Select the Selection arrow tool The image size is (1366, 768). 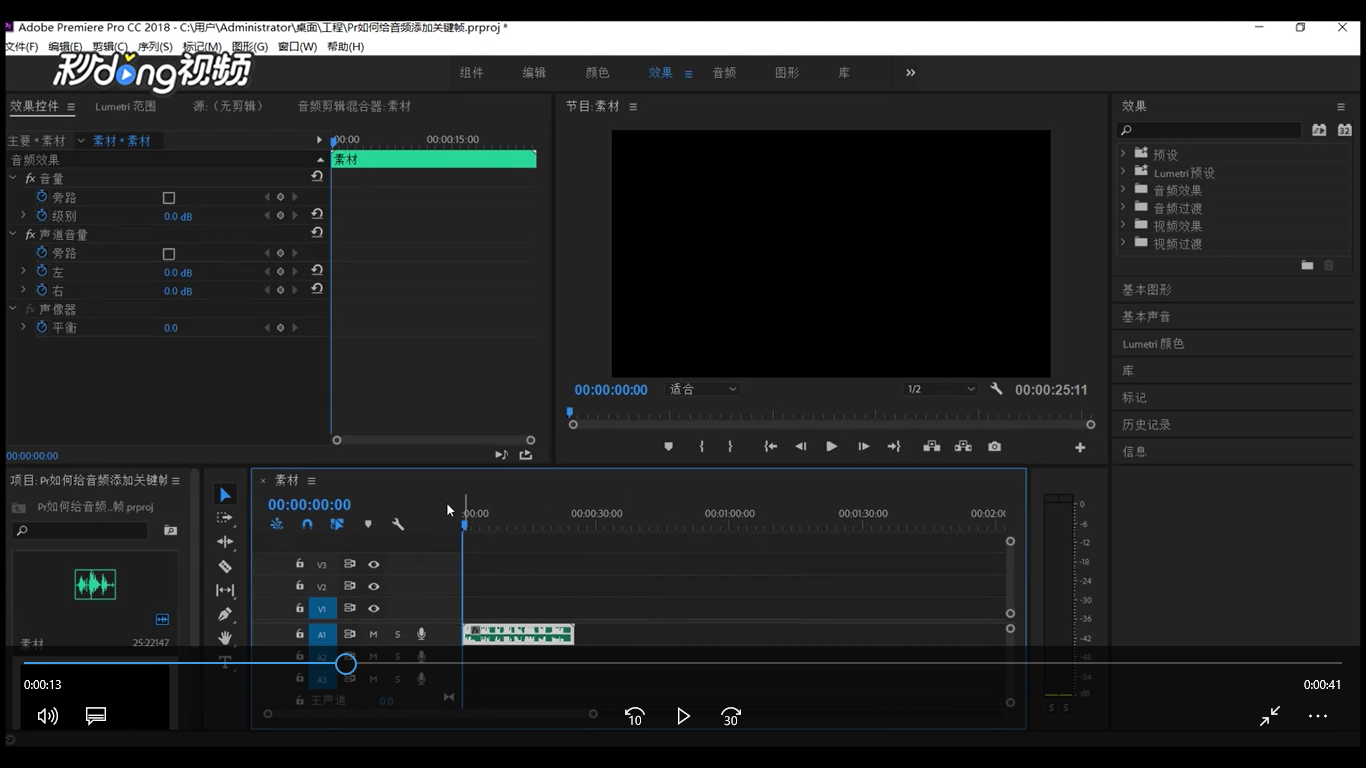click(x=225, y=495)
